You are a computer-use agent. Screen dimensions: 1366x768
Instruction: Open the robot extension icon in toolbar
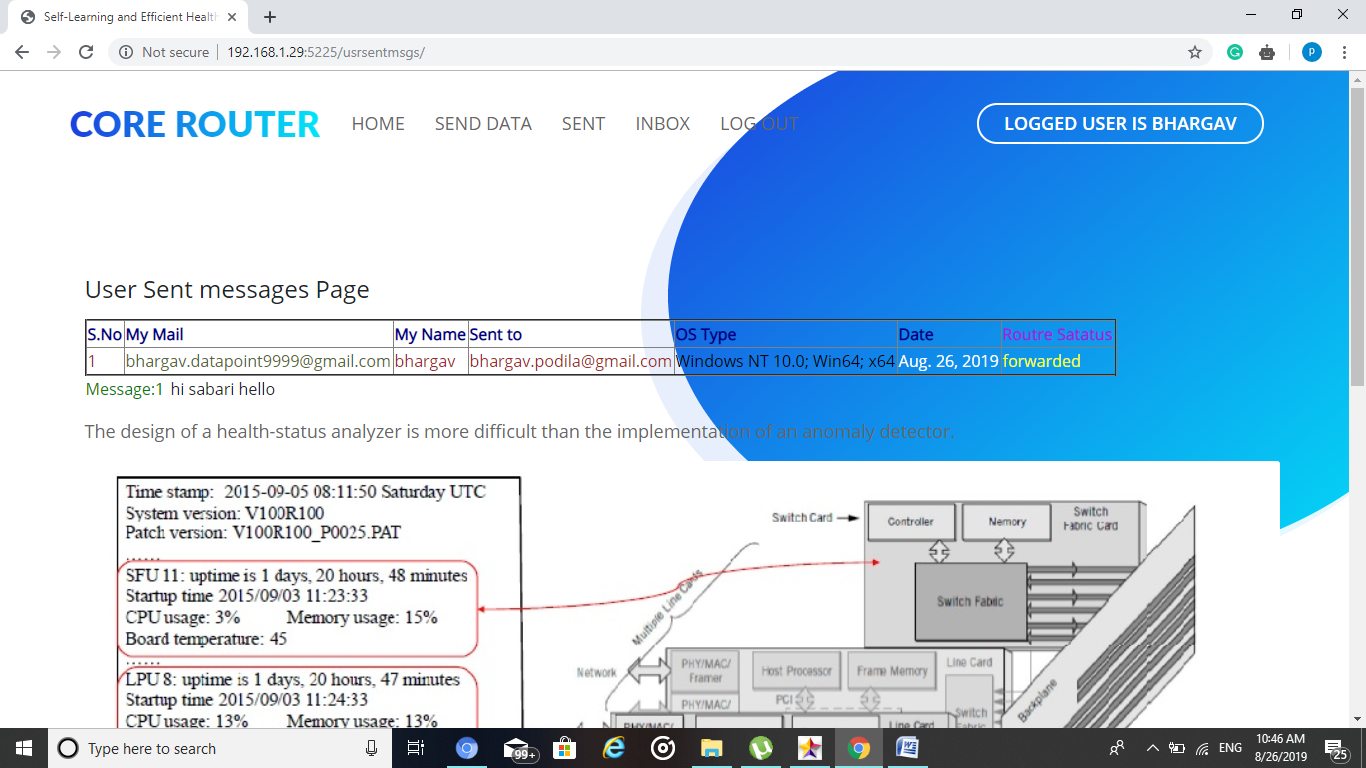pyautogui.click(x=1267, y=52)
